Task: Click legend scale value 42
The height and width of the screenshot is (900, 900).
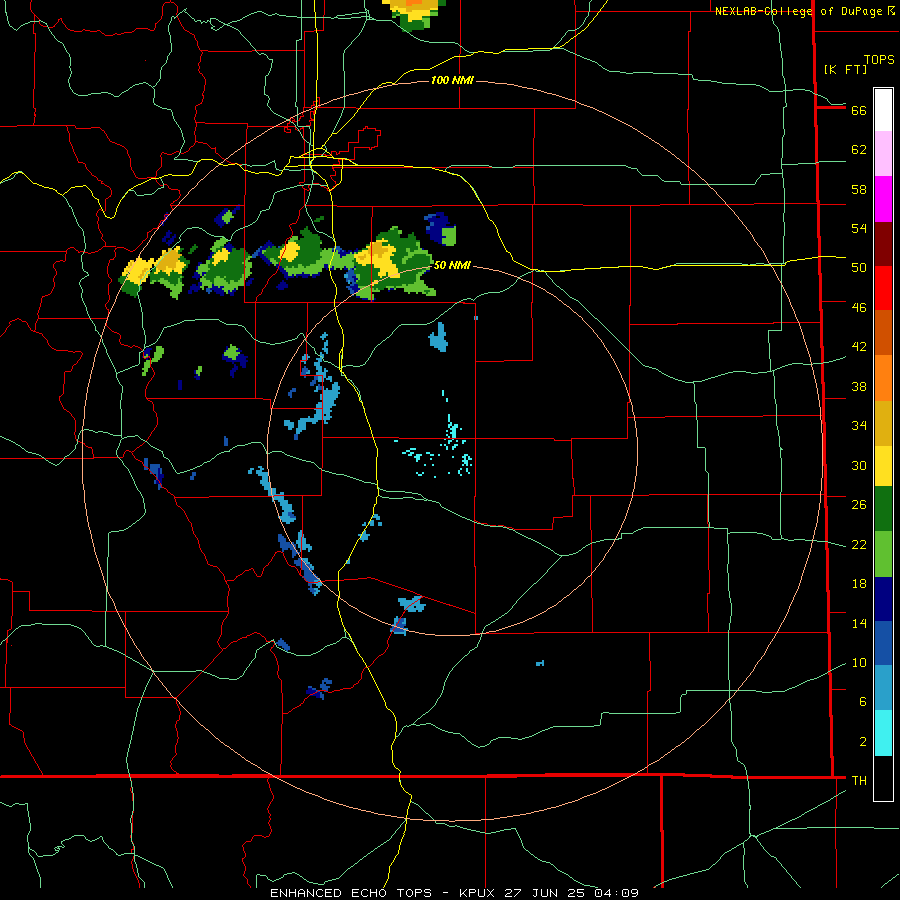Action: [859, 347]
